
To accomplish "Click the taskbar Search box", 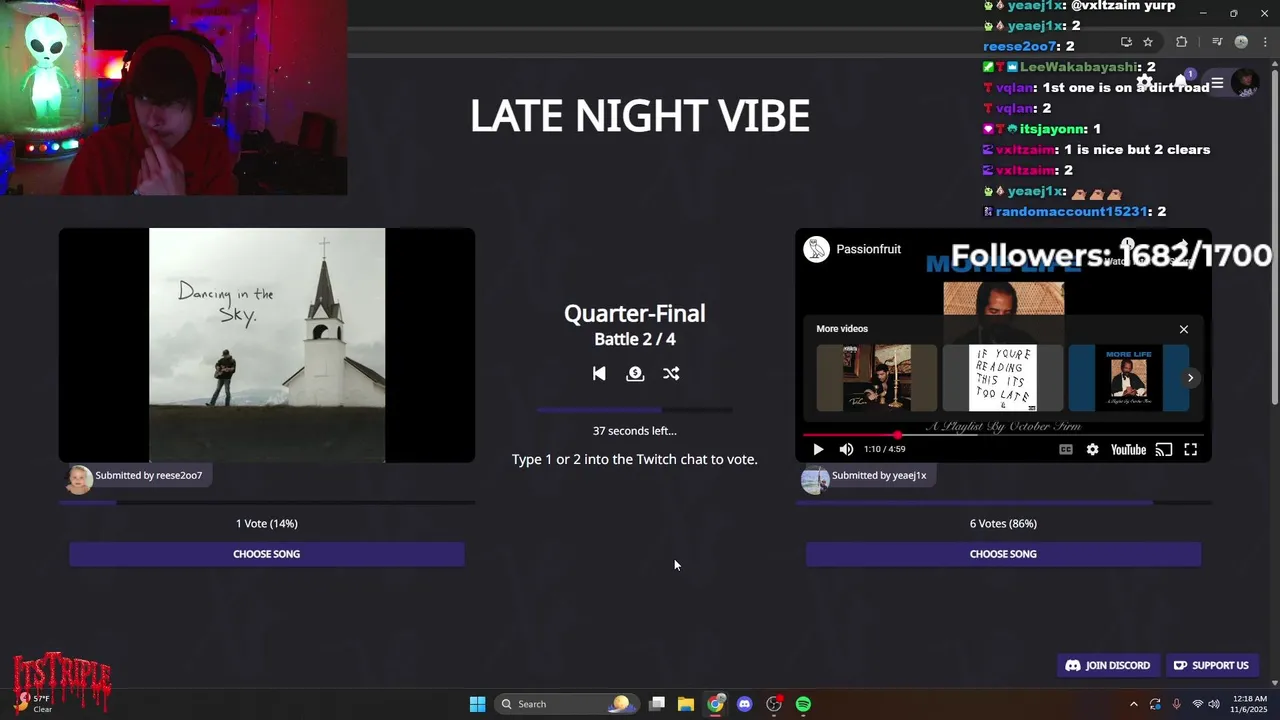I will [566, 704].
